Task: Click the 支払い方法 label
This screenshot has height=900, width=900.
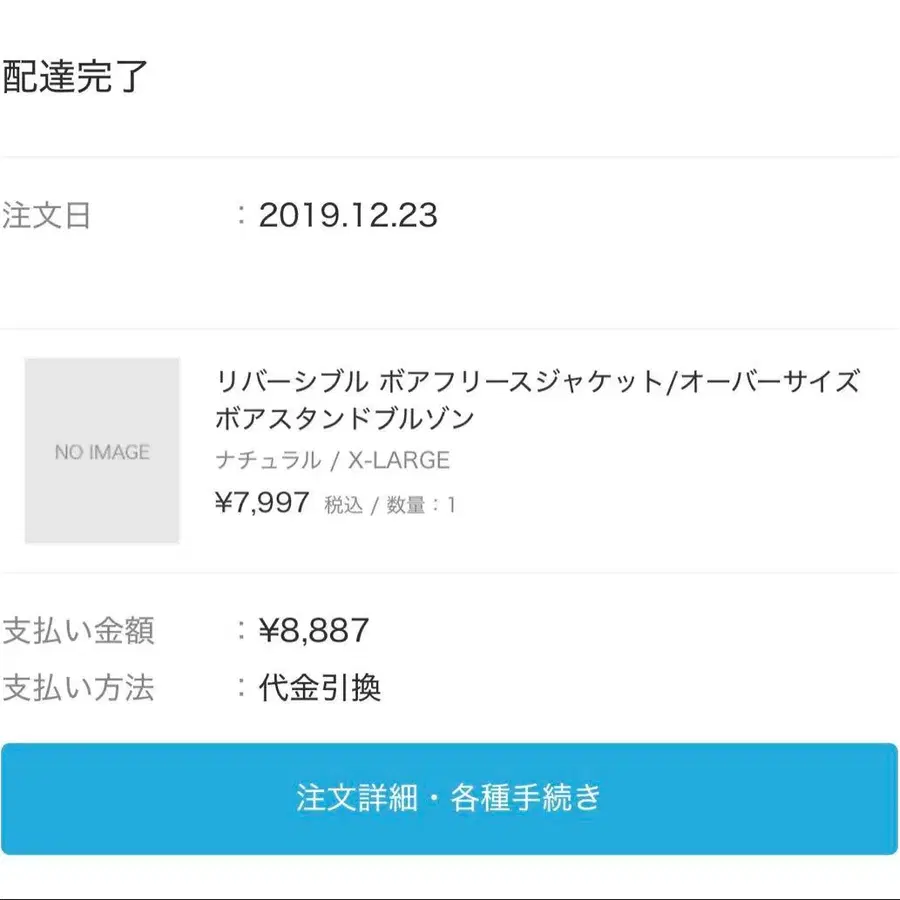Action: tap(78, 688)
